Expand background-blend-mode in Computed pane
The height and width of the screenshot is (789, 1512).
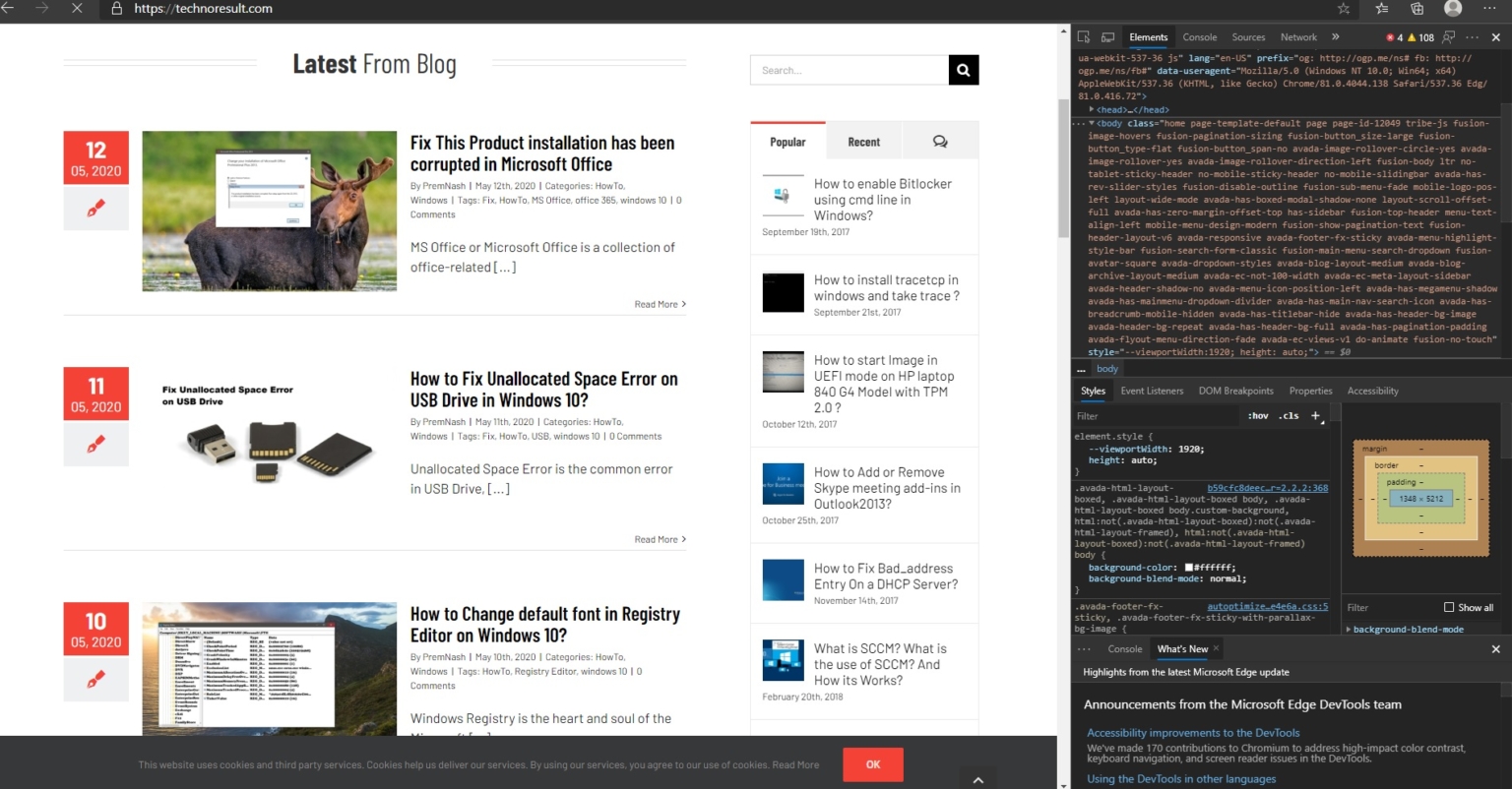pyautogui.click(x=1349, y=629)
